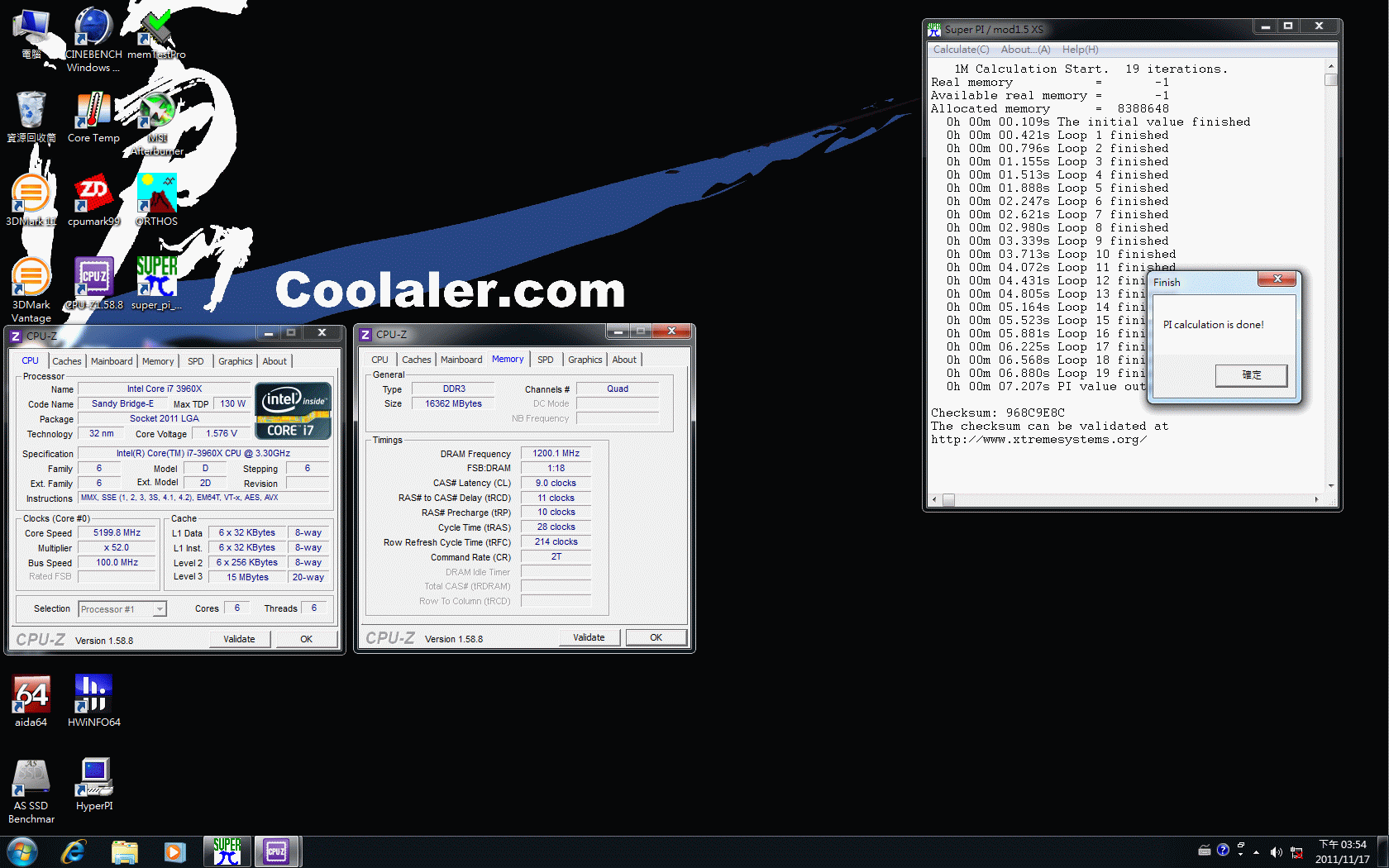Open Mainboard tab in left CPU-Z window
This screenshot has height=868, width=1389.
tap(112, 361)
